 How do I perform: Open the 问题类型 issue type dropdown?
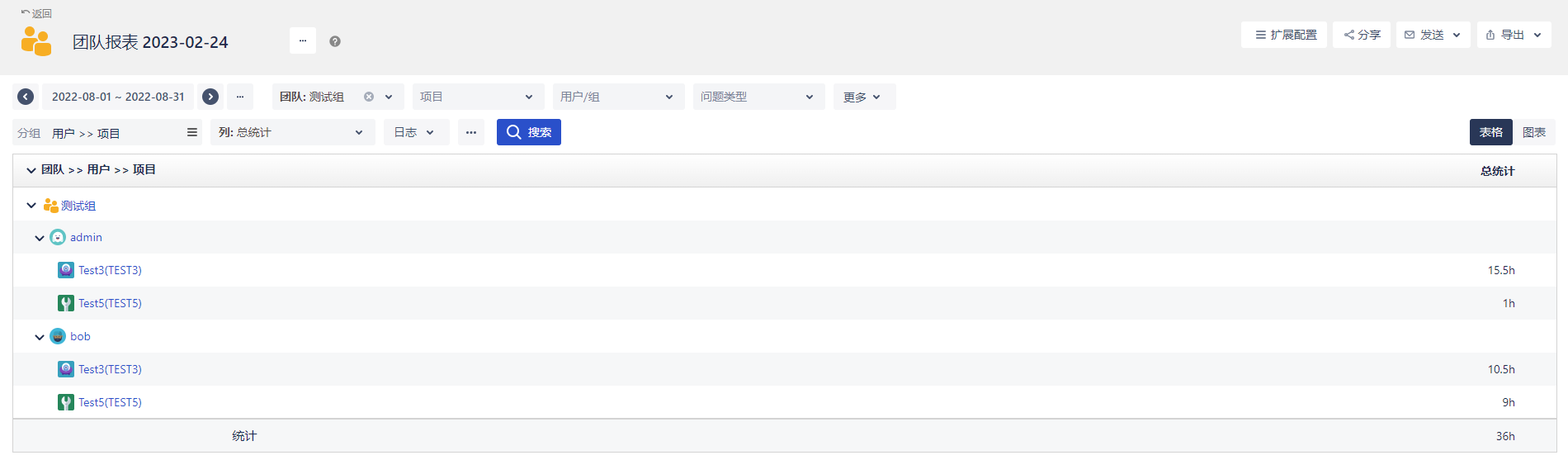point(758,97)
